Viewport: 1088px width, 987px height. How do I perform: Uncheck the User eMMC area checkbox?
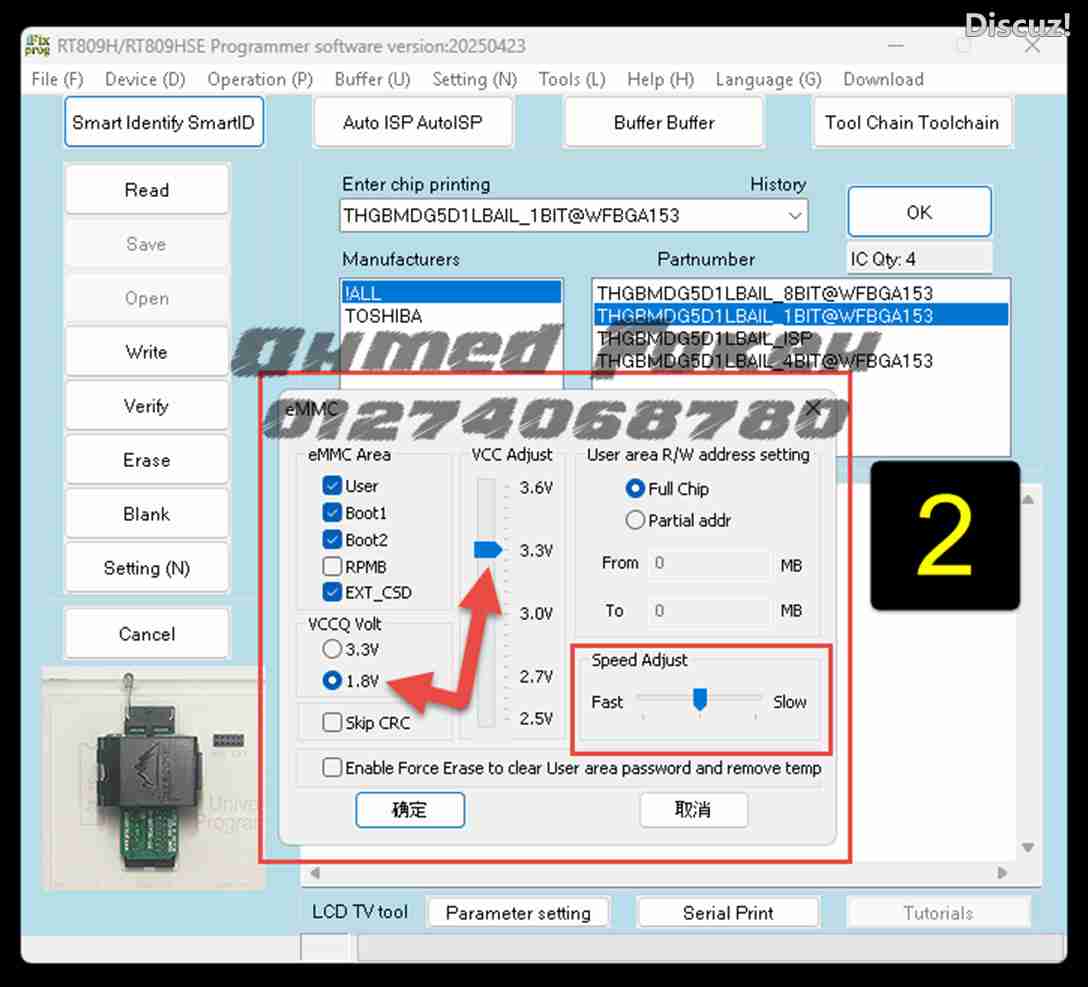tap(332, 486)
